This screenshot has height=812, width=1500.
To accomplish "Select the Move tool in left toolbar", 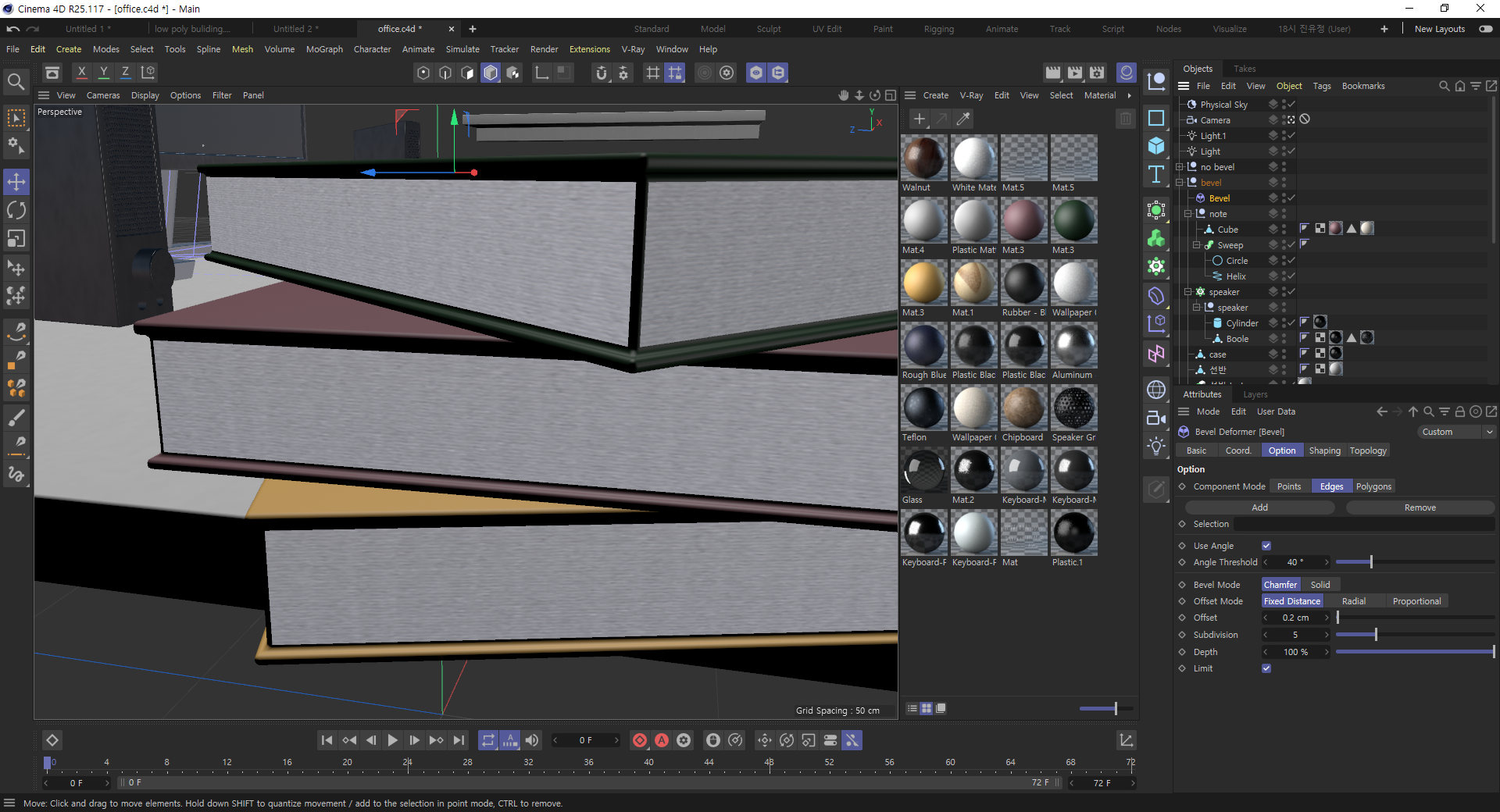I will pyautogui.click(x=16, y=182).
